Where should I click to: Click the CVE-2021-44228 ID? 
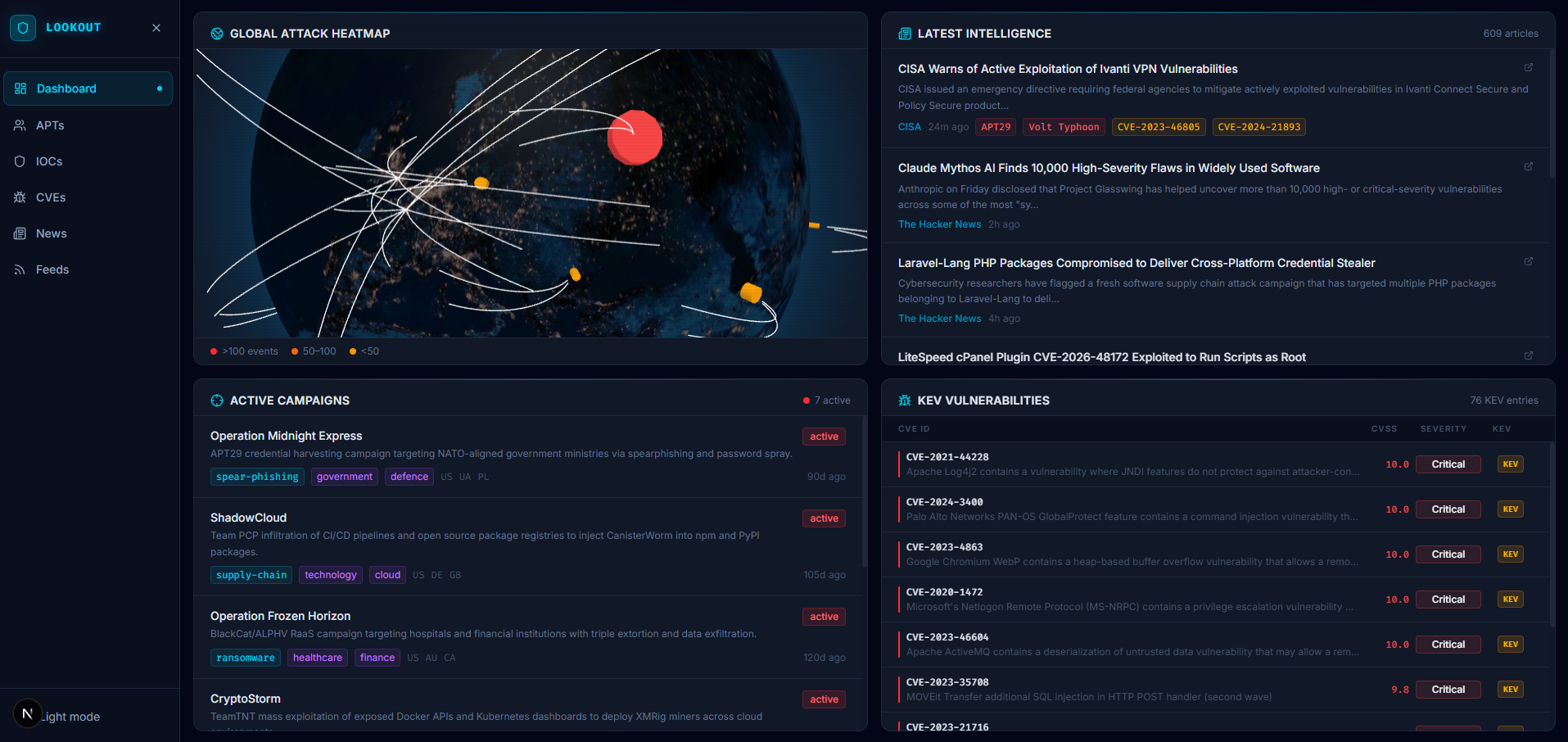947,457
